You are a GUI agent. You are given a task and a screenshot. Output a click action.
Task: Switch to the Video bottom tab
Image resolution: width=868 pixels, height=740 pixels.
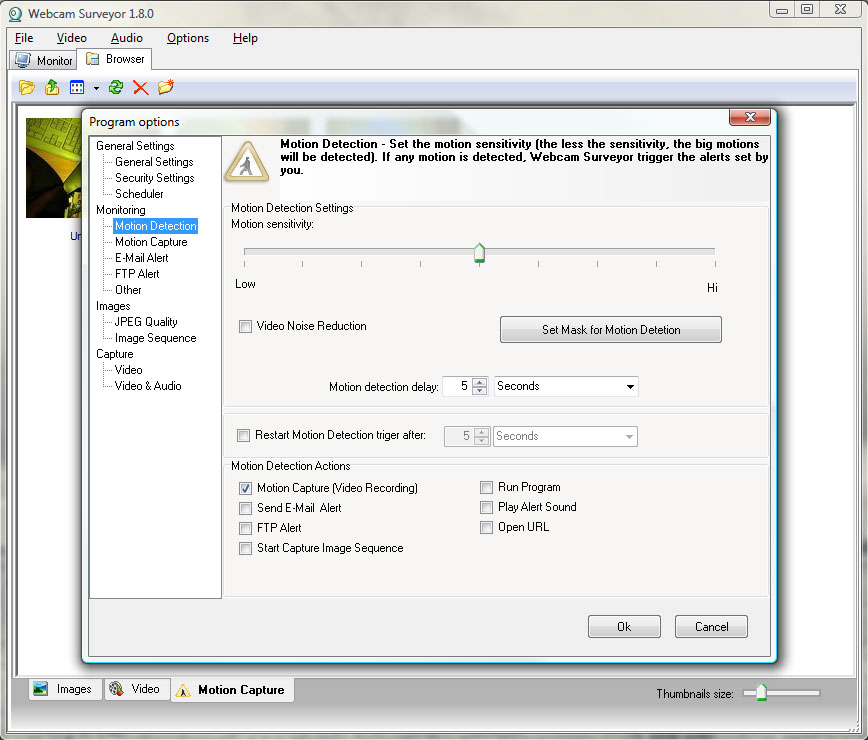click(x=136, y=689)
